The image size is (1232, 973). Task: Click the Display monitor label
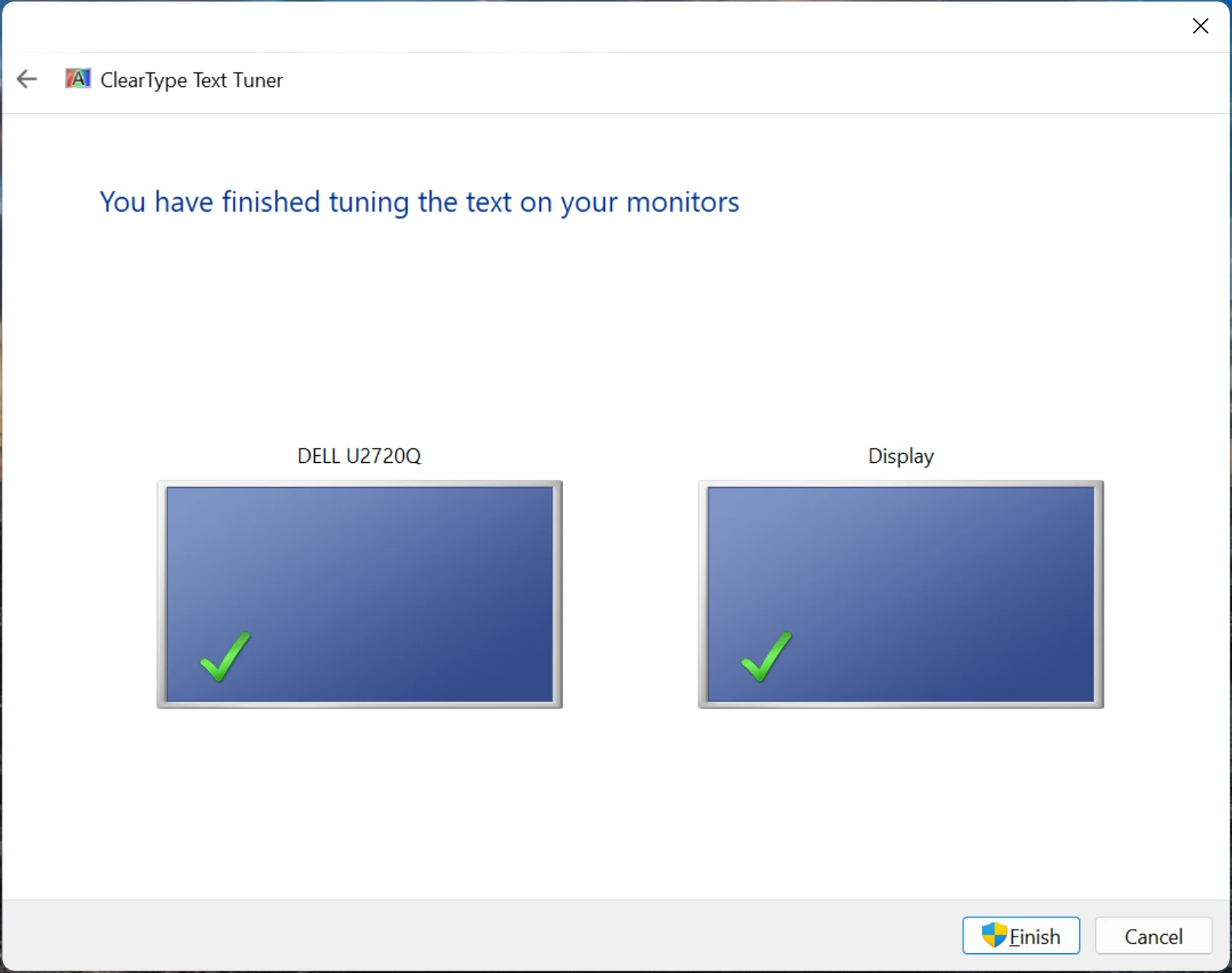tap(900, 455)
